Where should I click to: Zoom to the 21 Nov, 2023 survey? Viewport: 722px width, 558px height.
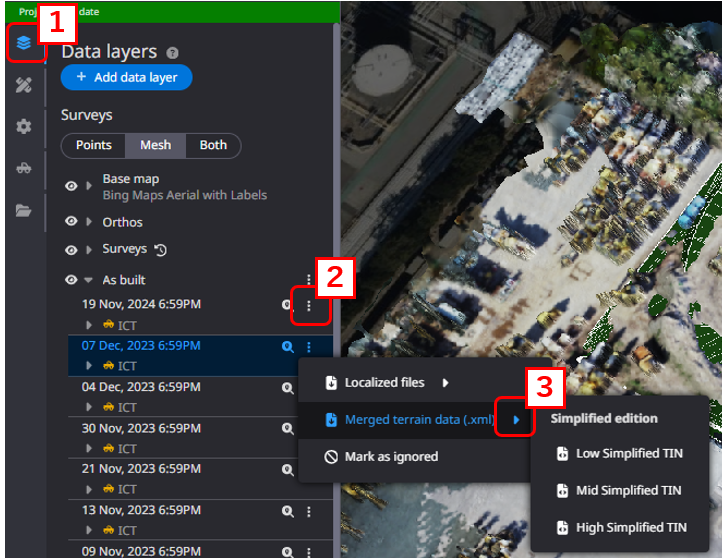pos(288,470)
